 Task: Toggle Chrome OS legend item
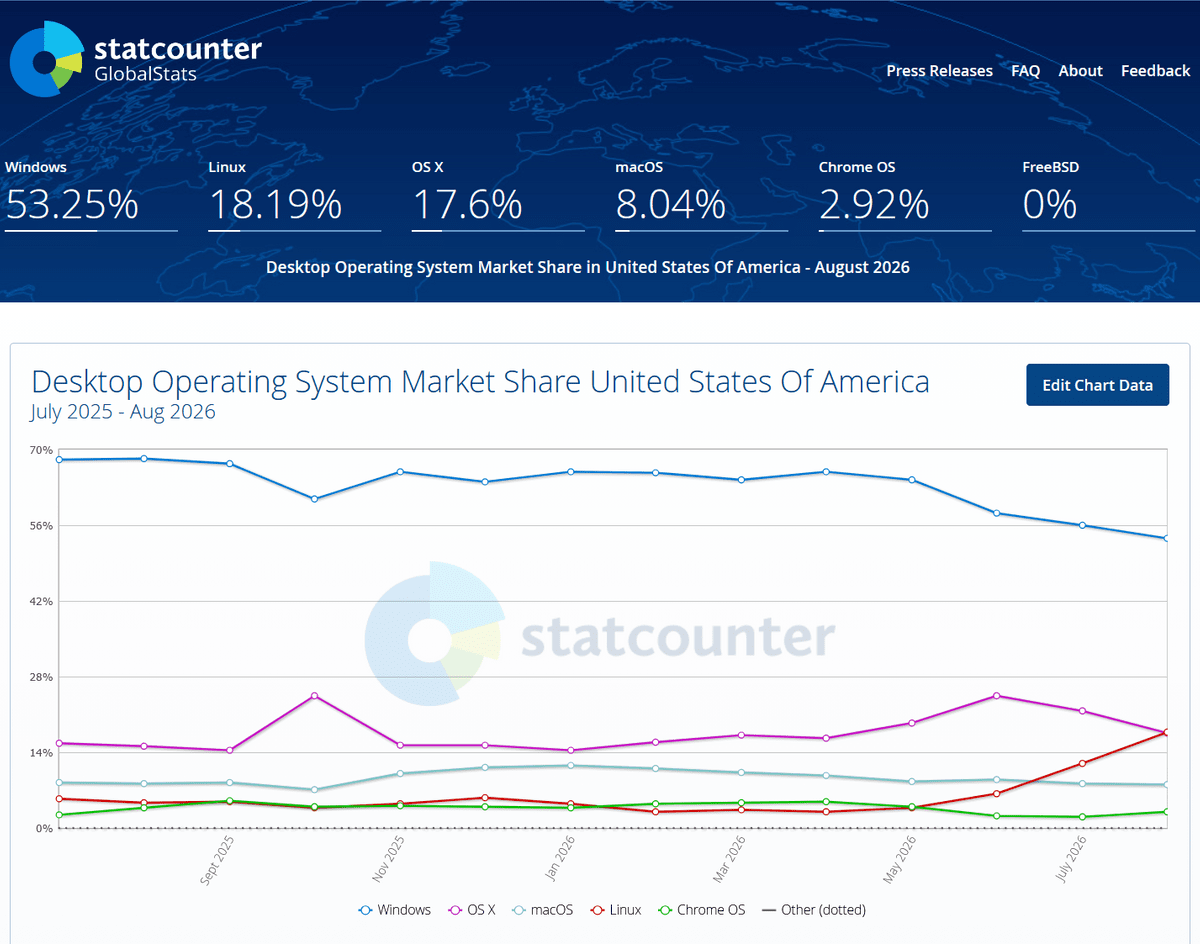click(x=701, y=910)
